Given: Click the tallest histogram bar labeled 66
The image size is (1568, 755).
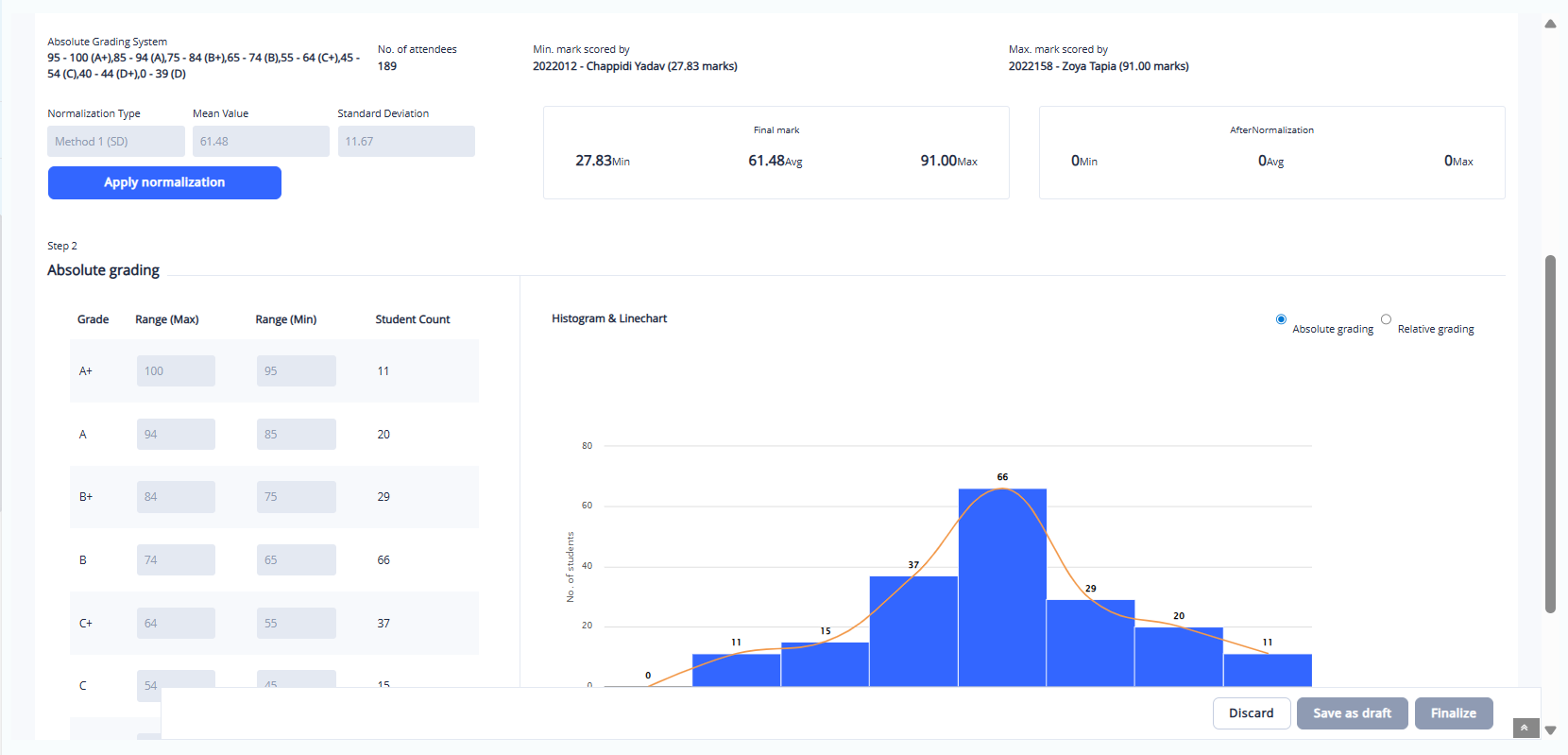Looking at the screenshot, I should click(x=1002, y=586).
